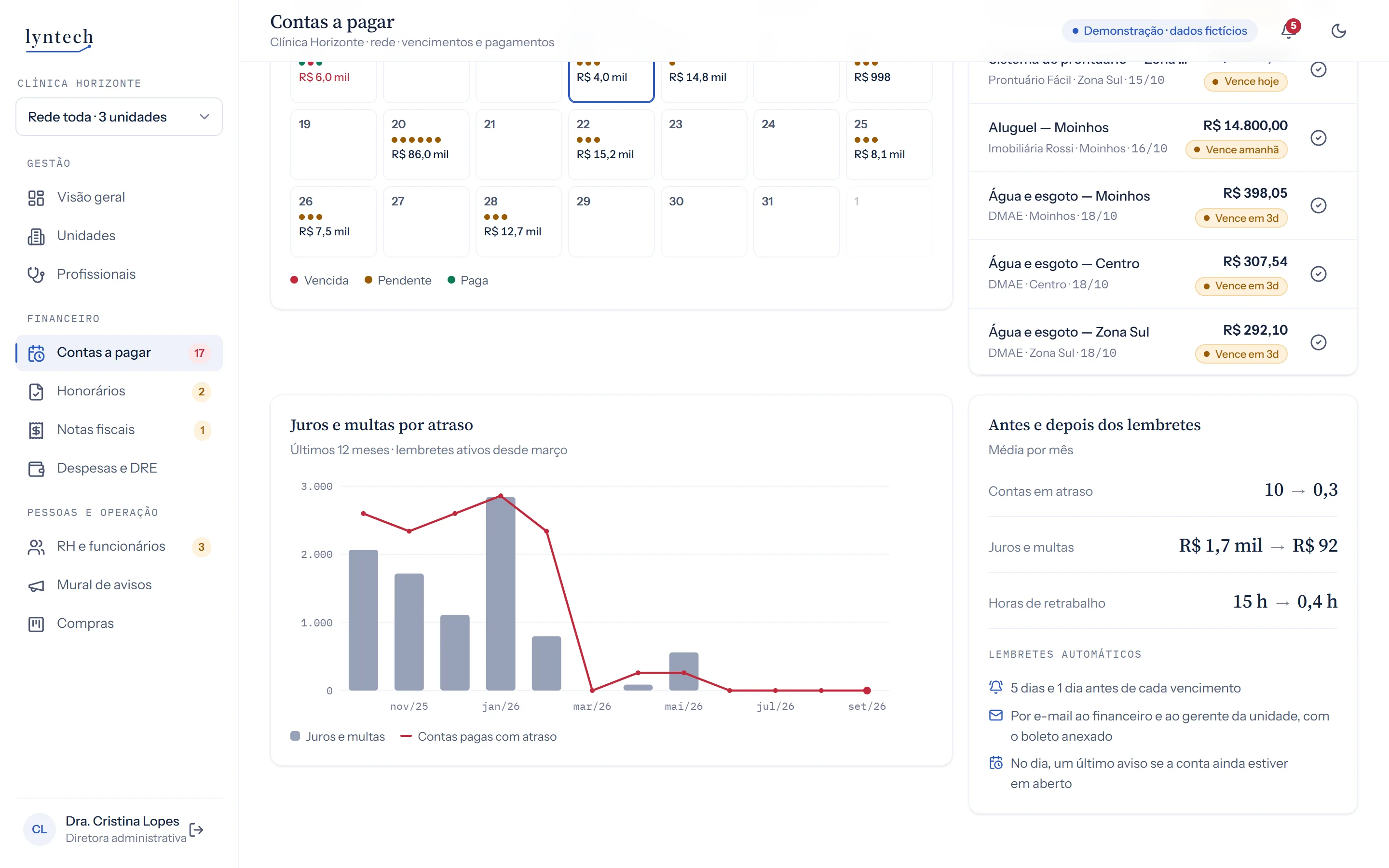
Task: Mark the Prontuário Fácil bill as paid
Action: 1319,69
